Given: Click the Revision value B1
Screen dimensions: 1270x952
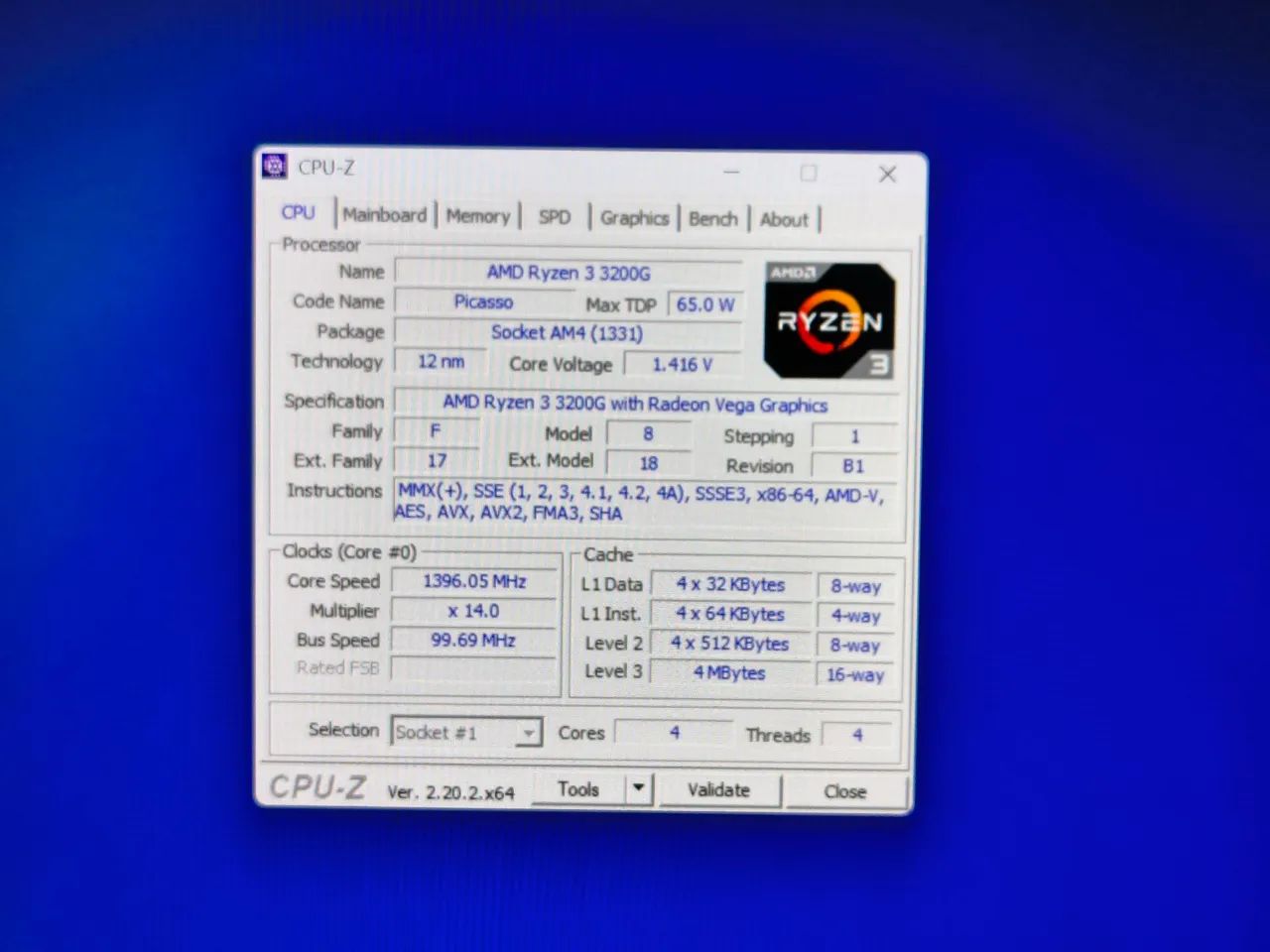Looking at the screenshot, I should tap(853, 466).
